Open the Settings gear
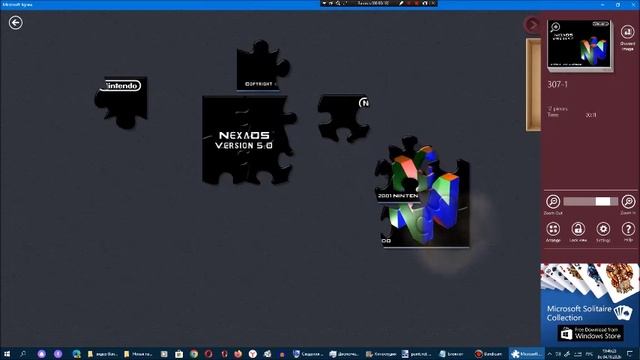The width and height of the screenshot is (640, 360). pyautogui.click(x=603, y=229)
